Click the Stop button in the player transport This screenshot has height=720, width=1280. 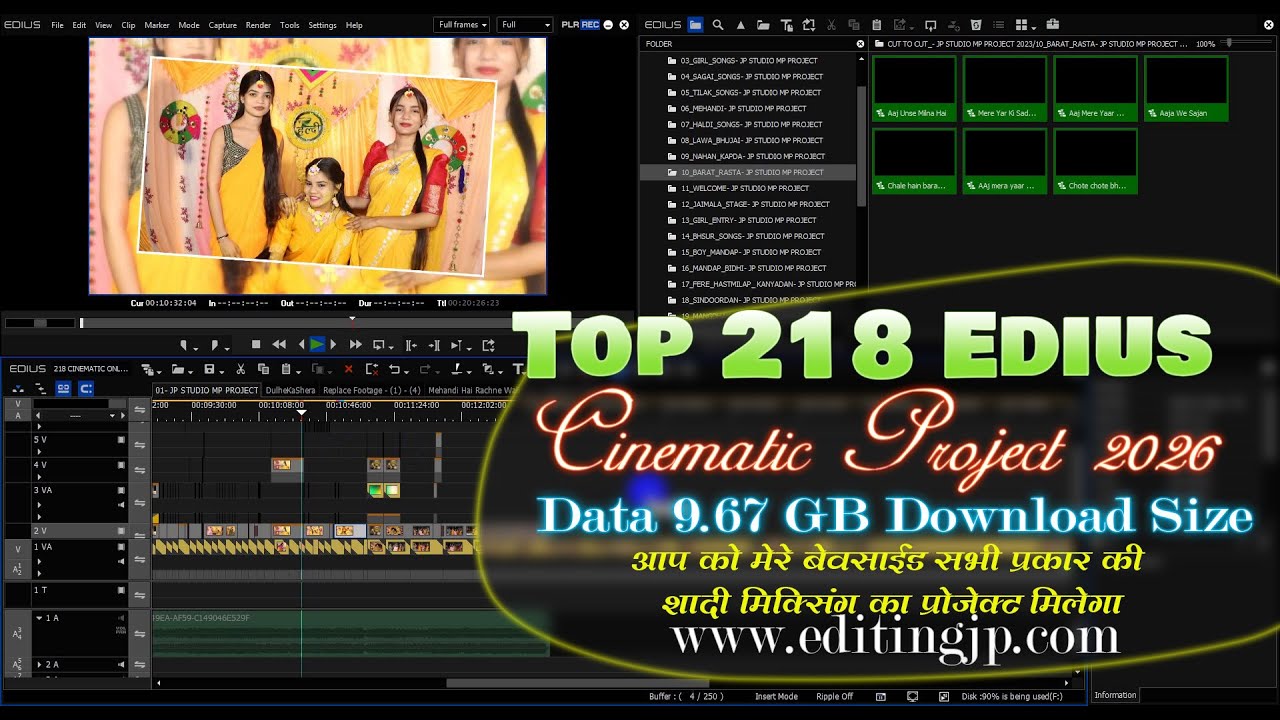click(x=255, y=345)
